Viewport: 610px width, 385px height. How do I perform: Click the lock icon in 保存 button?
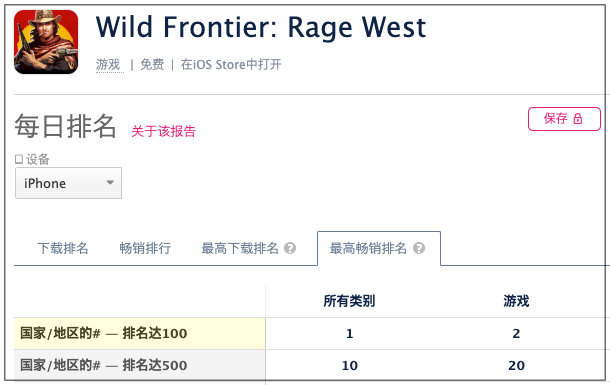click(578, 119)
